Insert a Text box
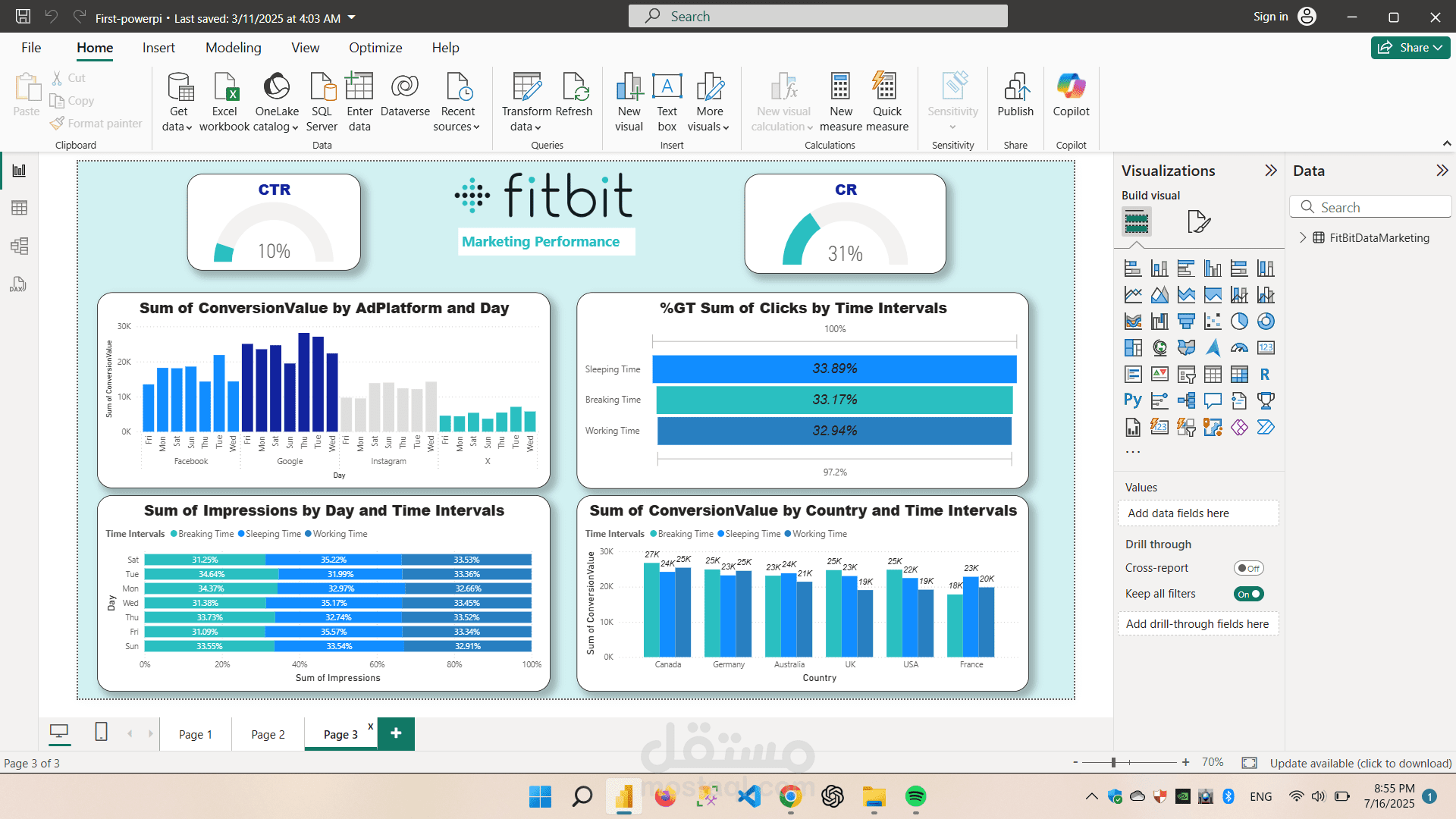Screen dimensions: 1456x819 click(667, 102)
